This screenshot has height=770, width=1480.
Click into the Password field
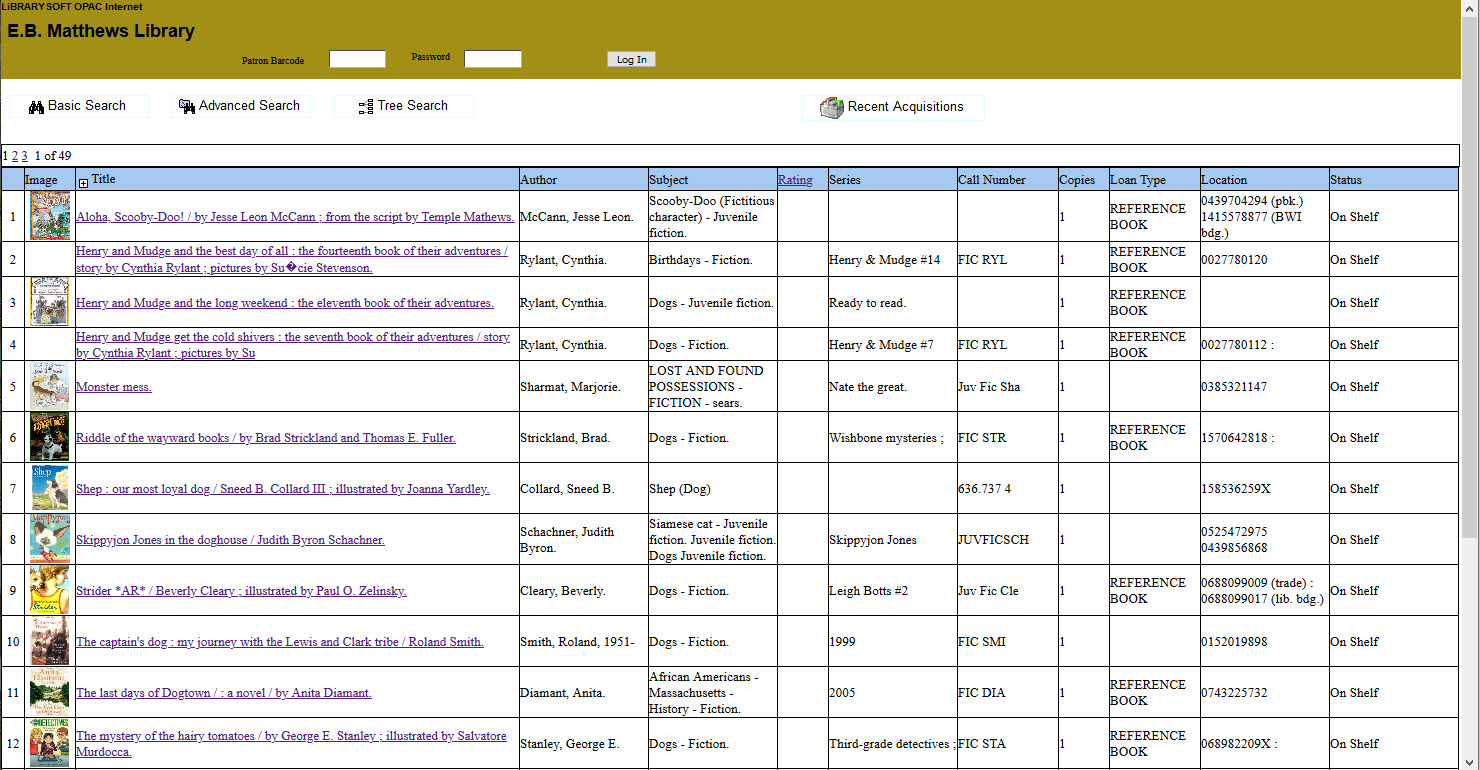pos(492,59)
